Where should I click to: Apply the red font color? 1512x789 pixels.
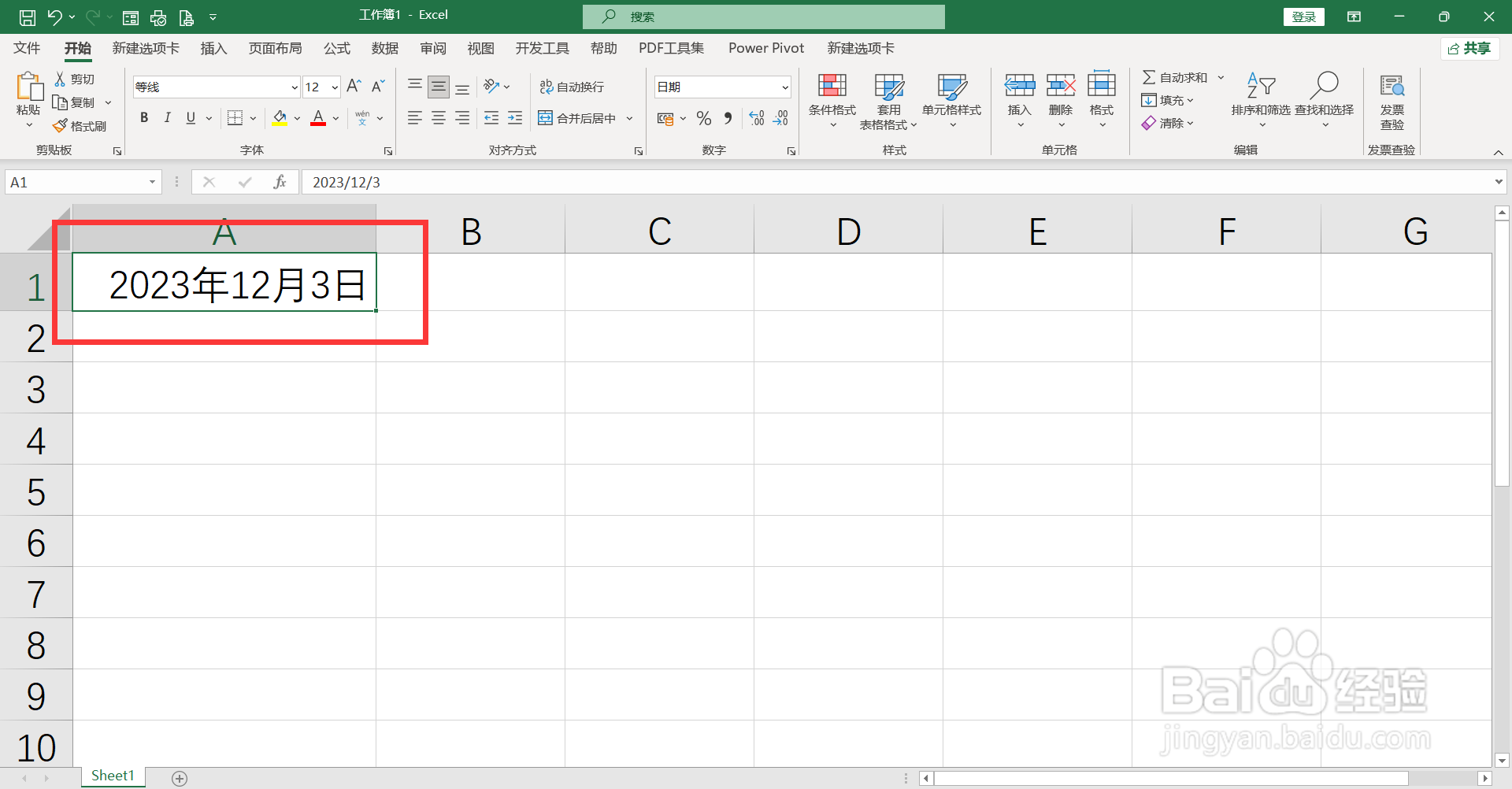[x=318, y=118]
